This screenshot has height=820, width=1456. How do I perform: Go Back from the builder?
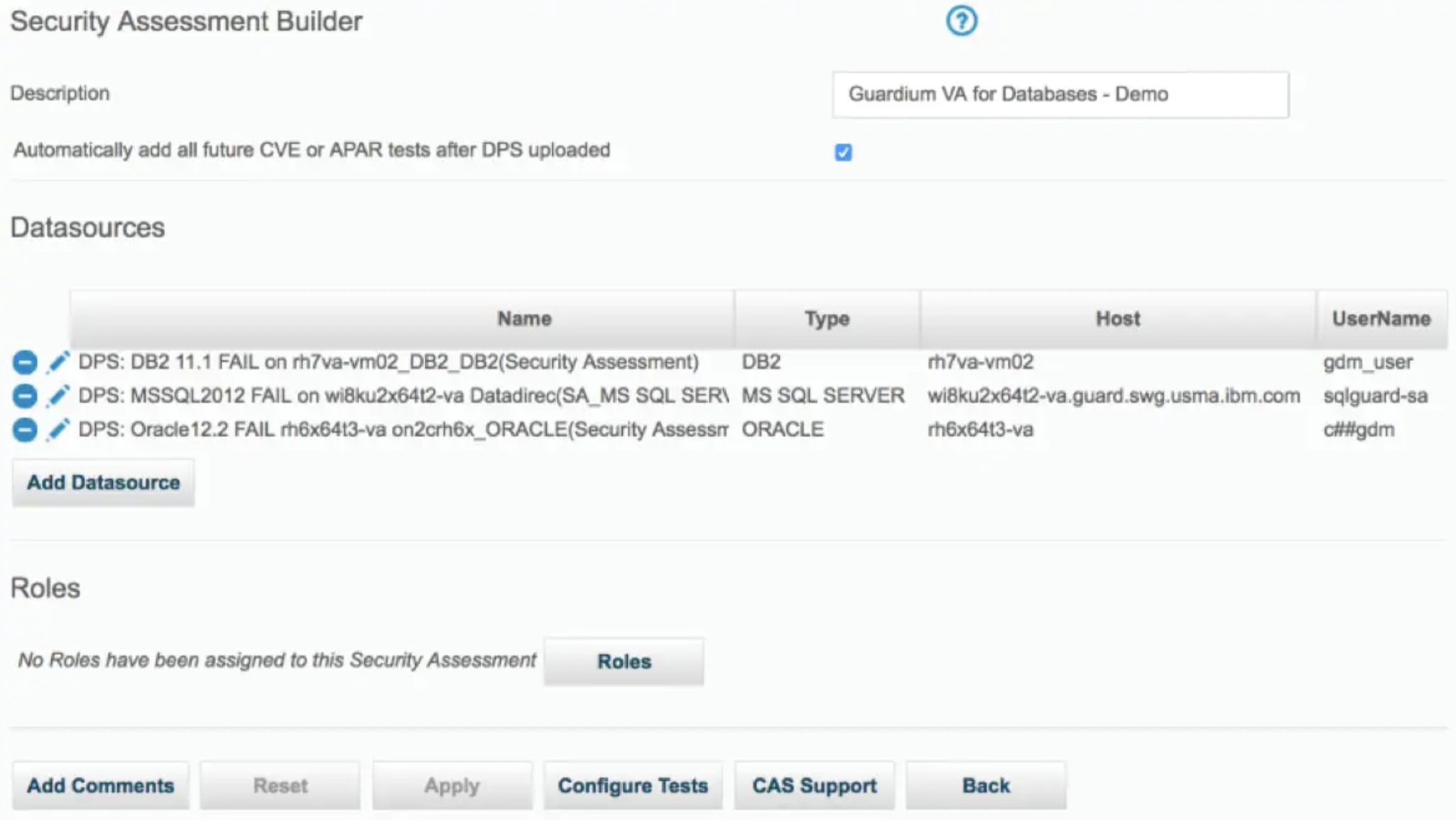coord(986,786)
